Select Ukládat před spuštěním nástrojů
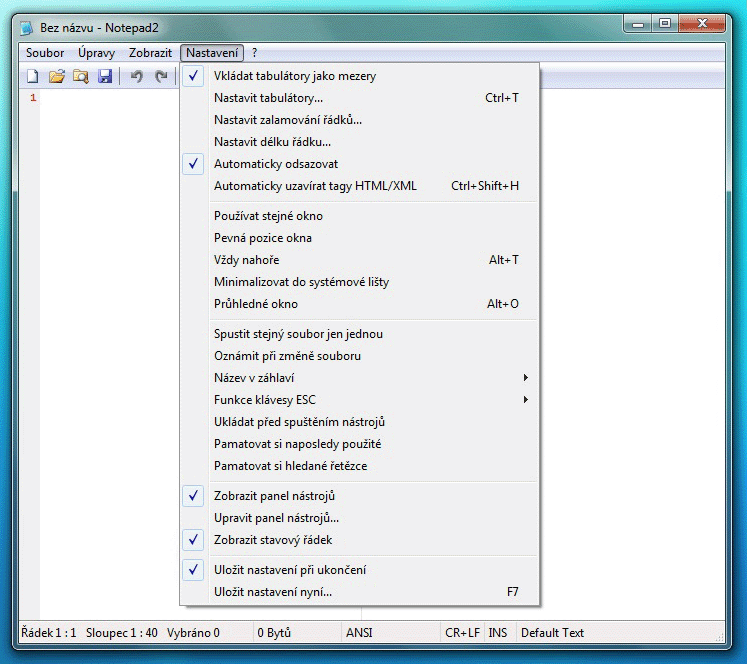Viewport: 747px width, 664px height. [x=360, y=422]
